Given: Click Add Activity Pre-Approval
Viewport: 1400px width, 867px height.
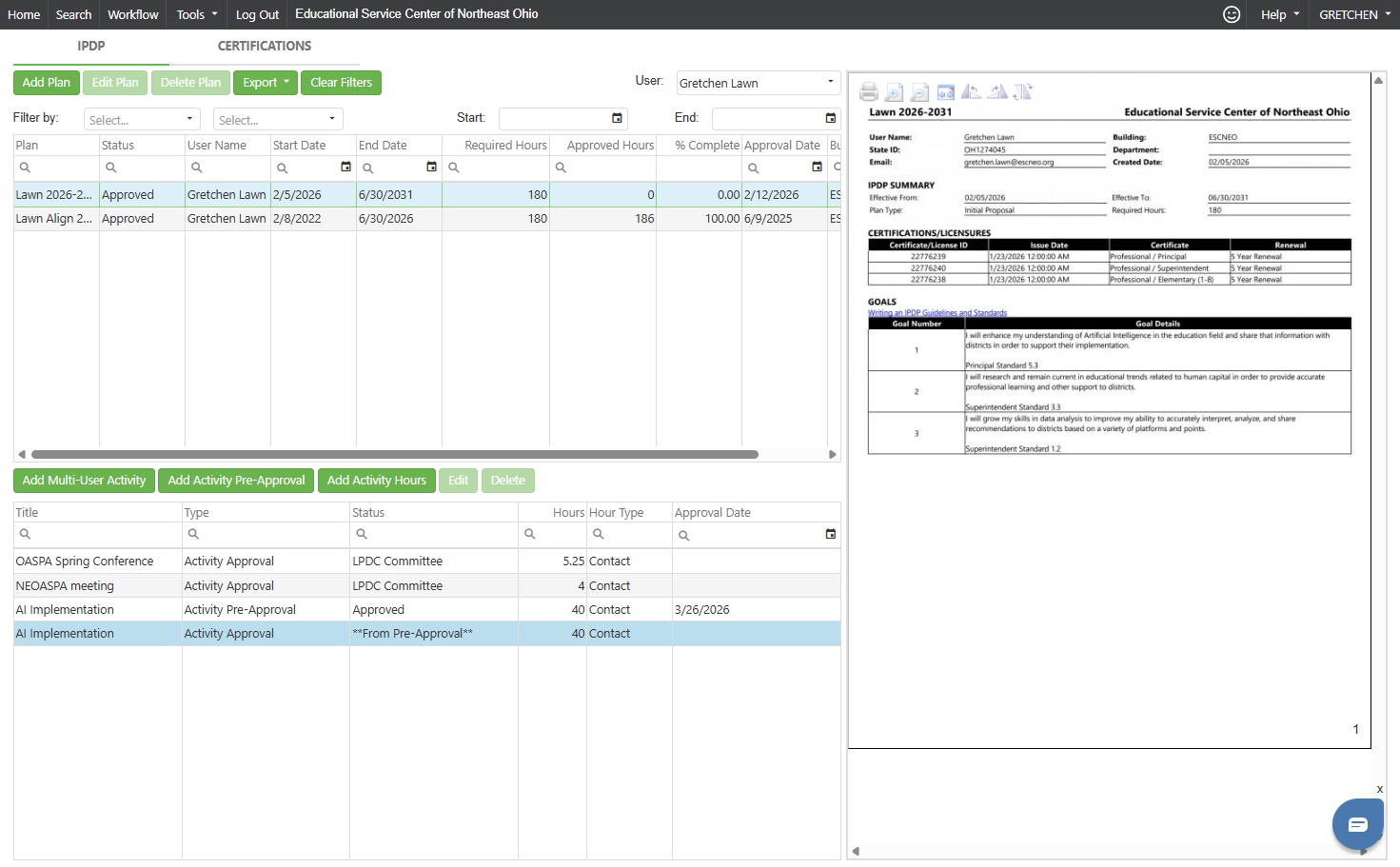Looking at the screenshot, I should [x=236, y=481].
